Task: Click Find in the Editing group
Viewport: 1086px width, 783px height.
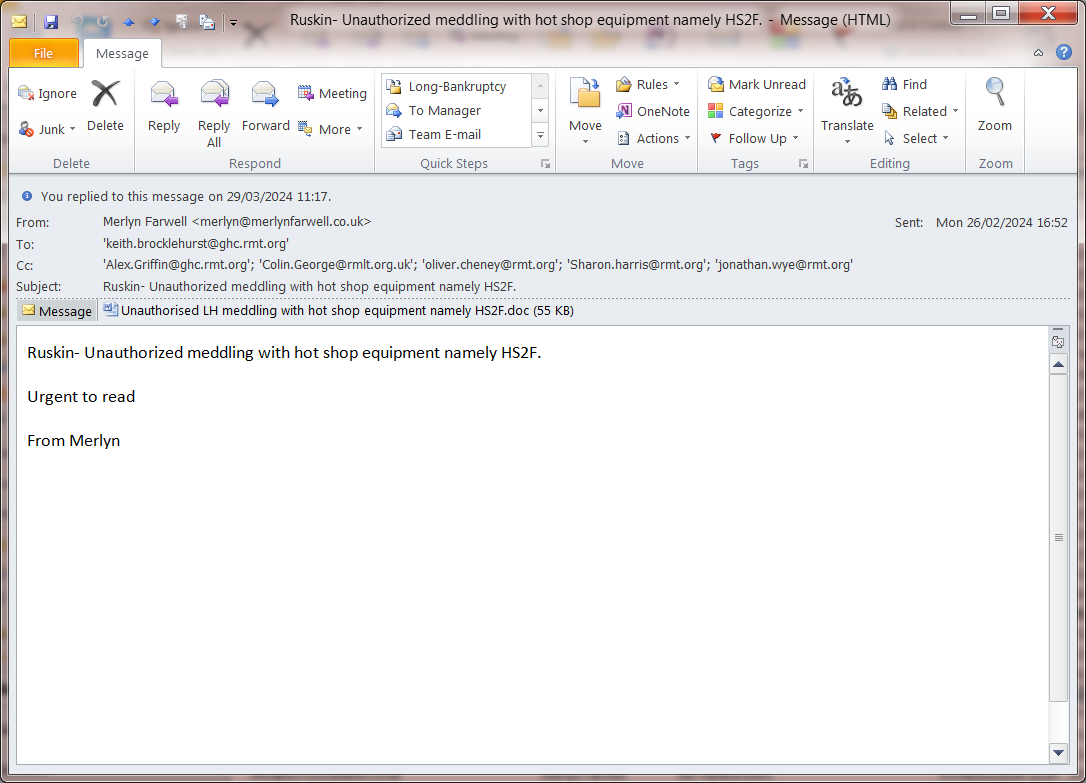Action: point(904,84)
